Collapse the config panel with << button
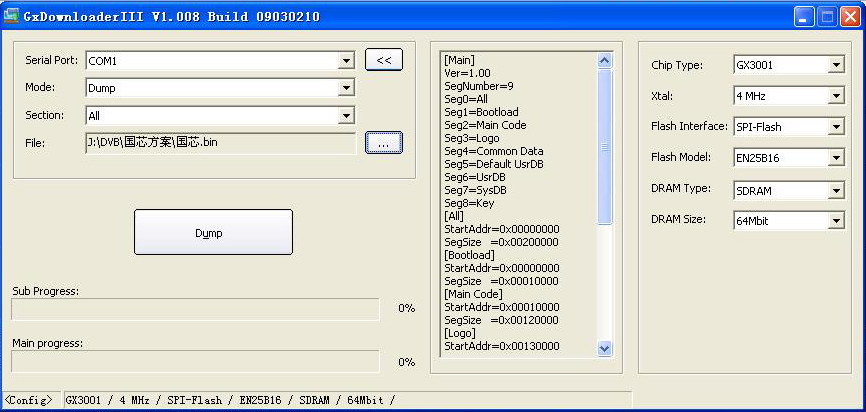Viewport: 866px width, 412px height. tap(384, 60)
